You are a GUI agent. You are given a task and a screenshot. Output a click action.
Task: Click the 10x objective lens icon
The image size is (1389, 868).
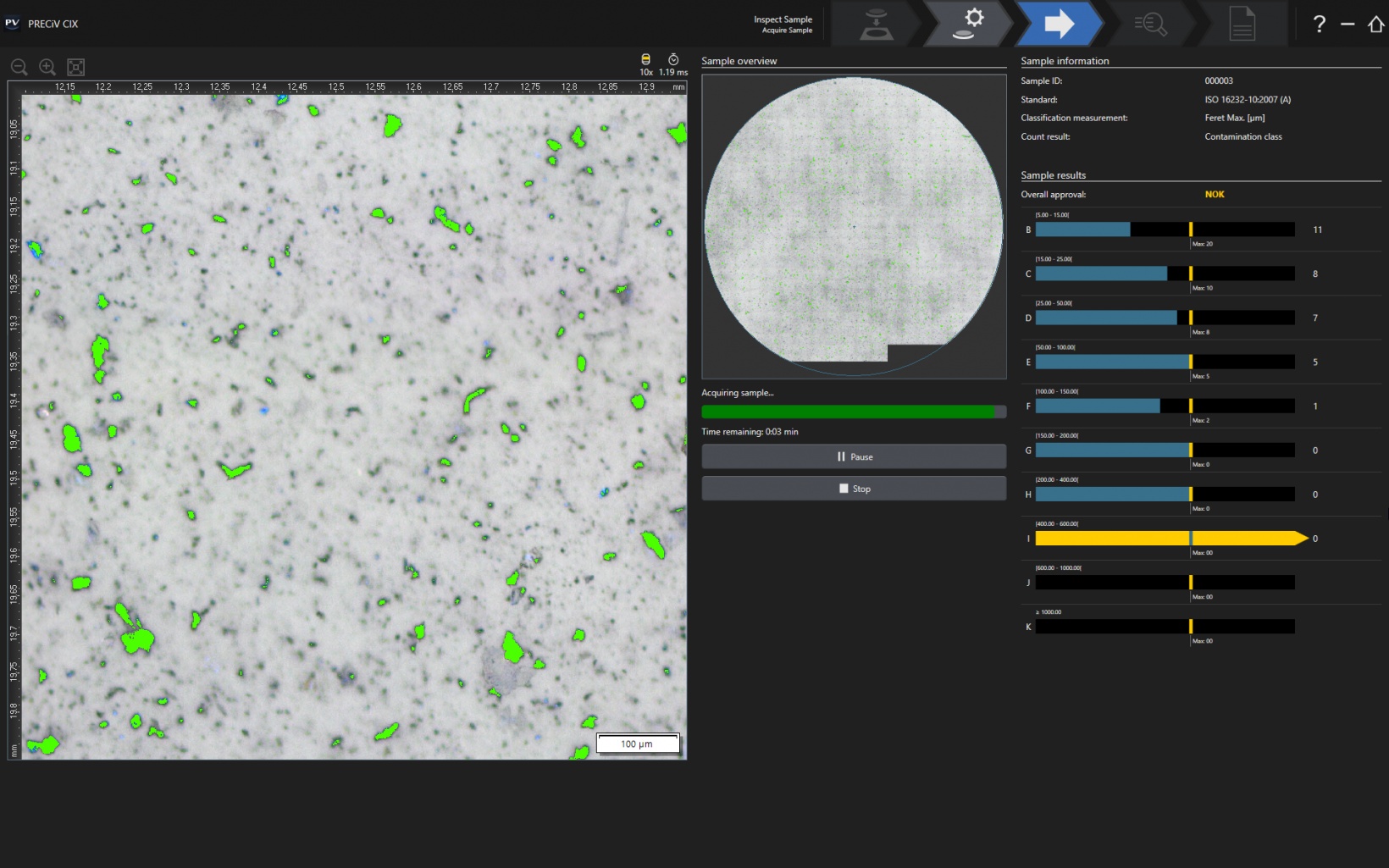(645, 60)
